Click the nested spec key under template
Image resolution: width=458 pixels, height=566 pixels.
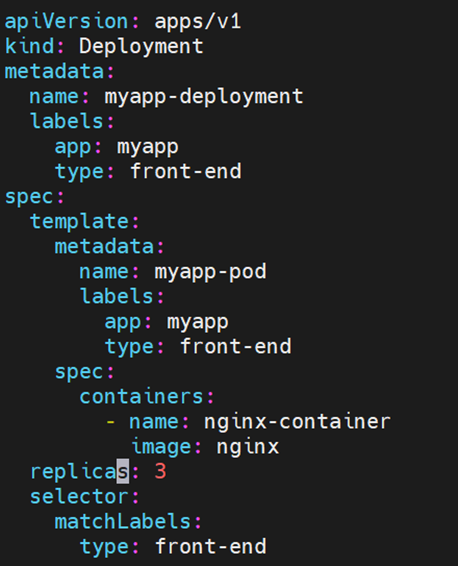(x=79, y=373)
